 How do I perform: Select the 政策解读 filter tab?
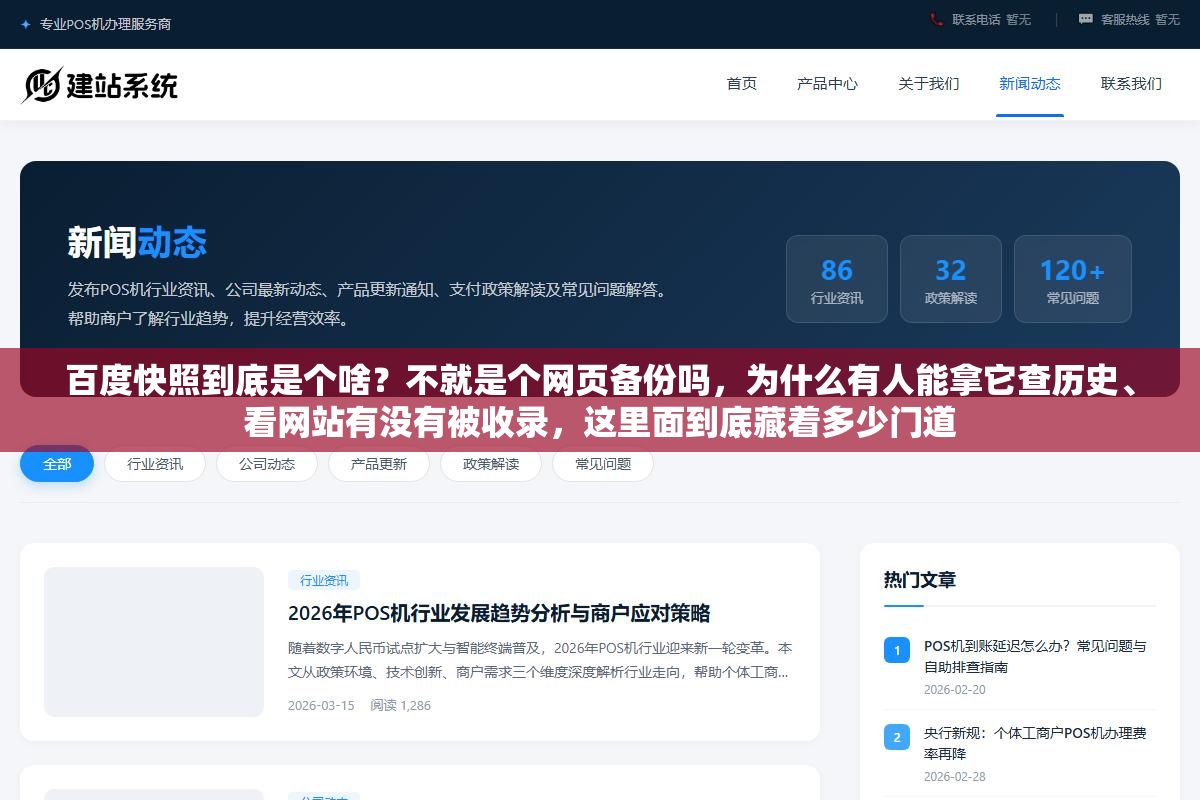(x=491, y=464)
